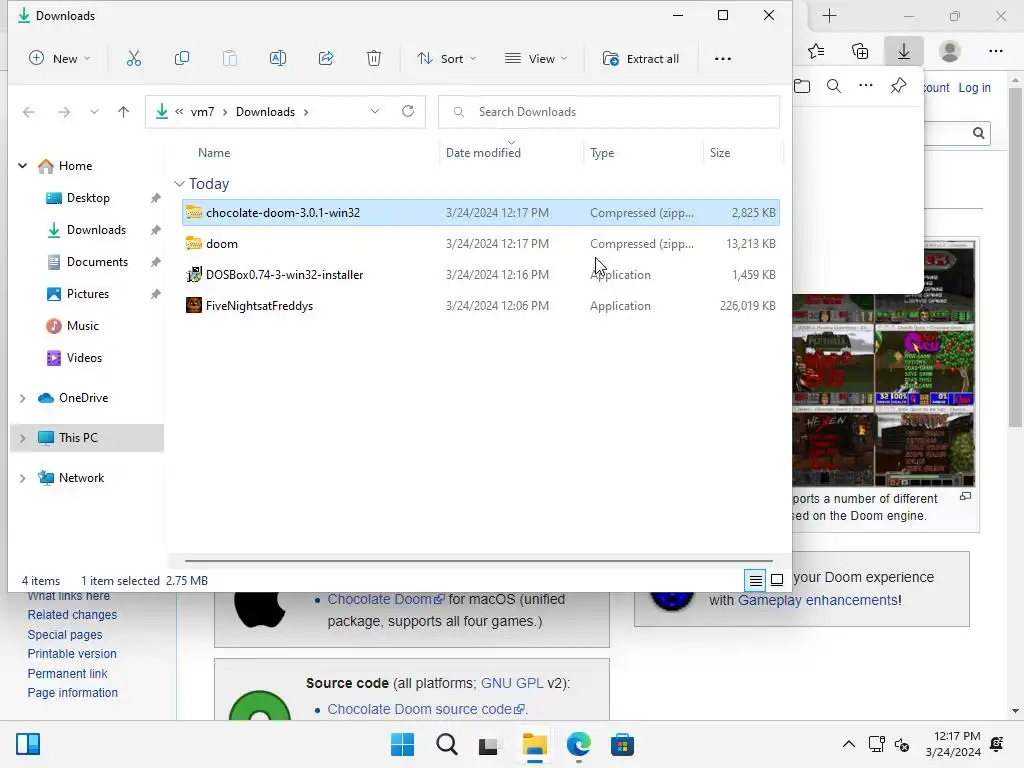Switch to details view in the status bar
1024x768 pixels.
tap(755, 580)
